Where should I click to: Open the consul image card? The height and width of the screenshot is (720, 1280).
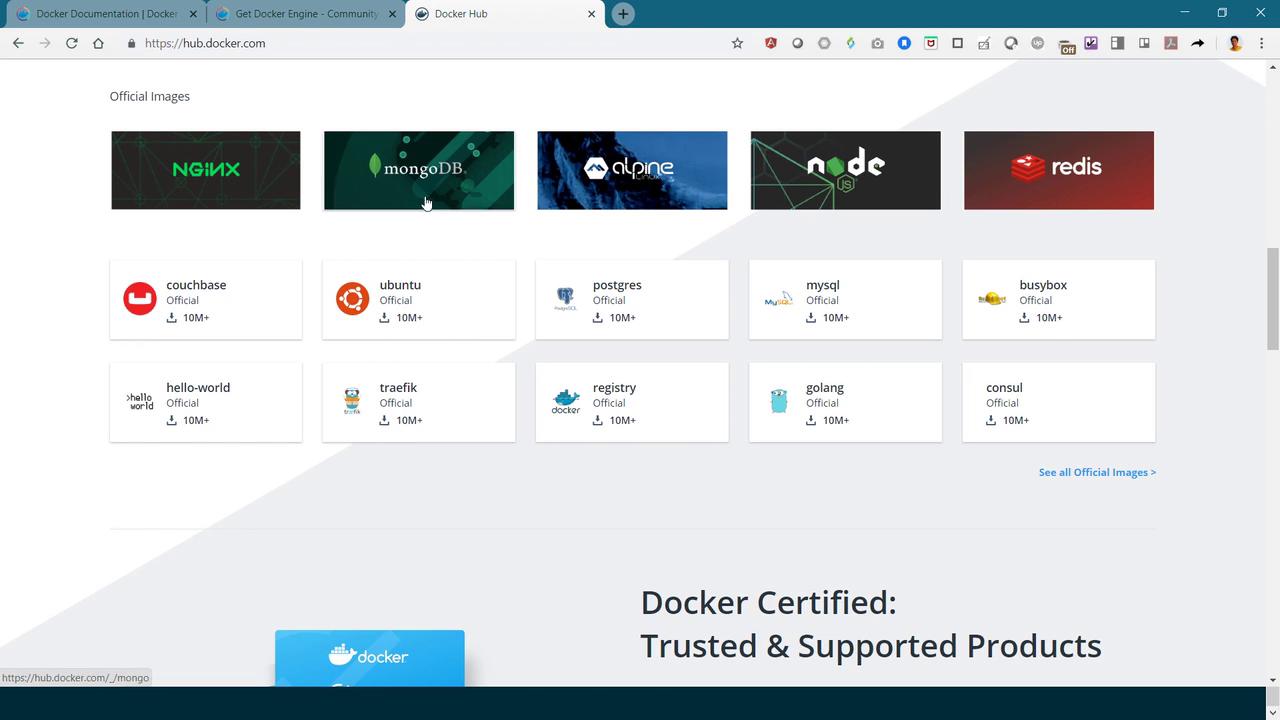pyautogui.click(x=1059, y=402)
